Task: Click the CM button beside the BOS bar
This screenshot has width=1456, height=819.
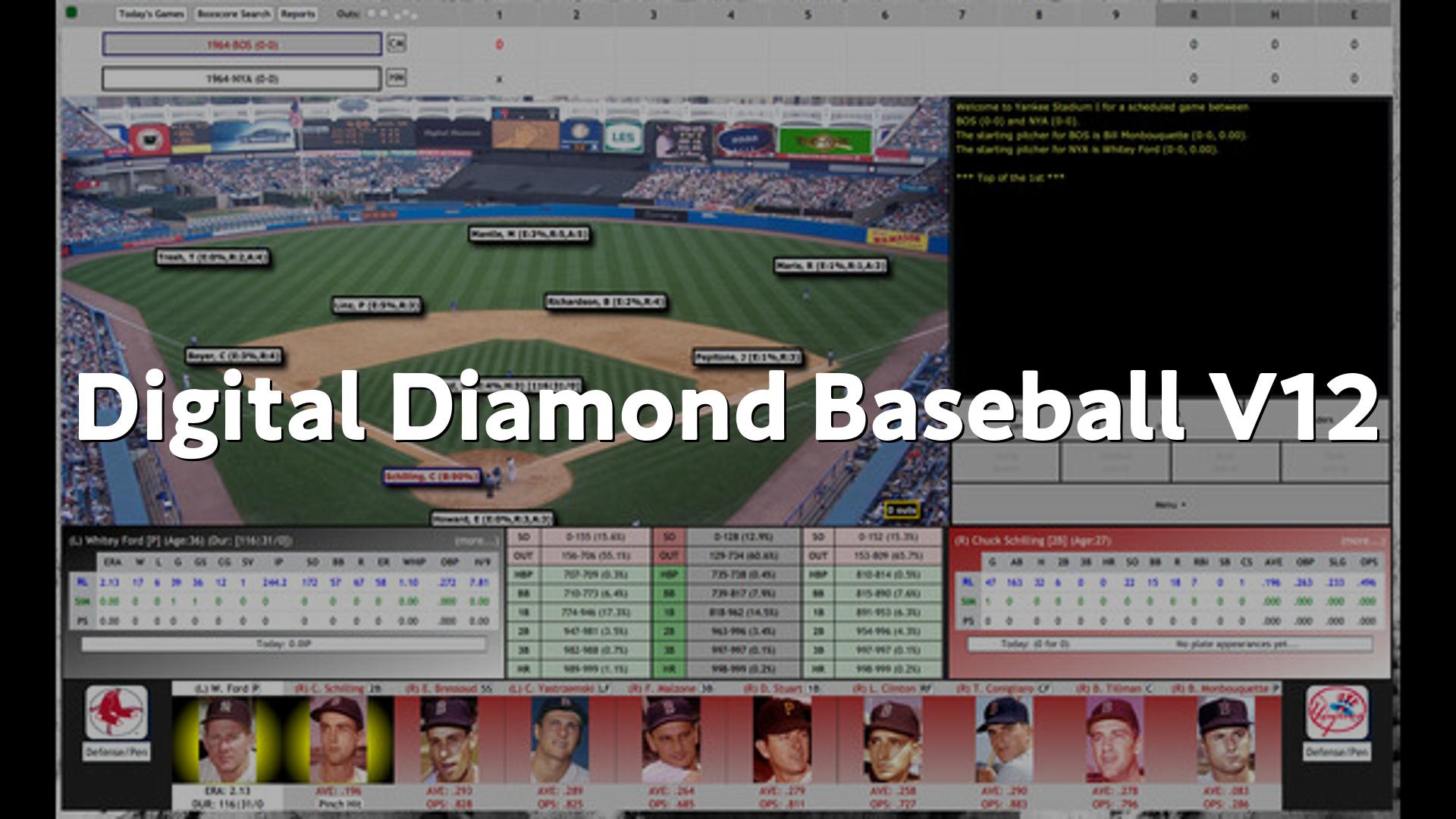Action: coord(396,44)
